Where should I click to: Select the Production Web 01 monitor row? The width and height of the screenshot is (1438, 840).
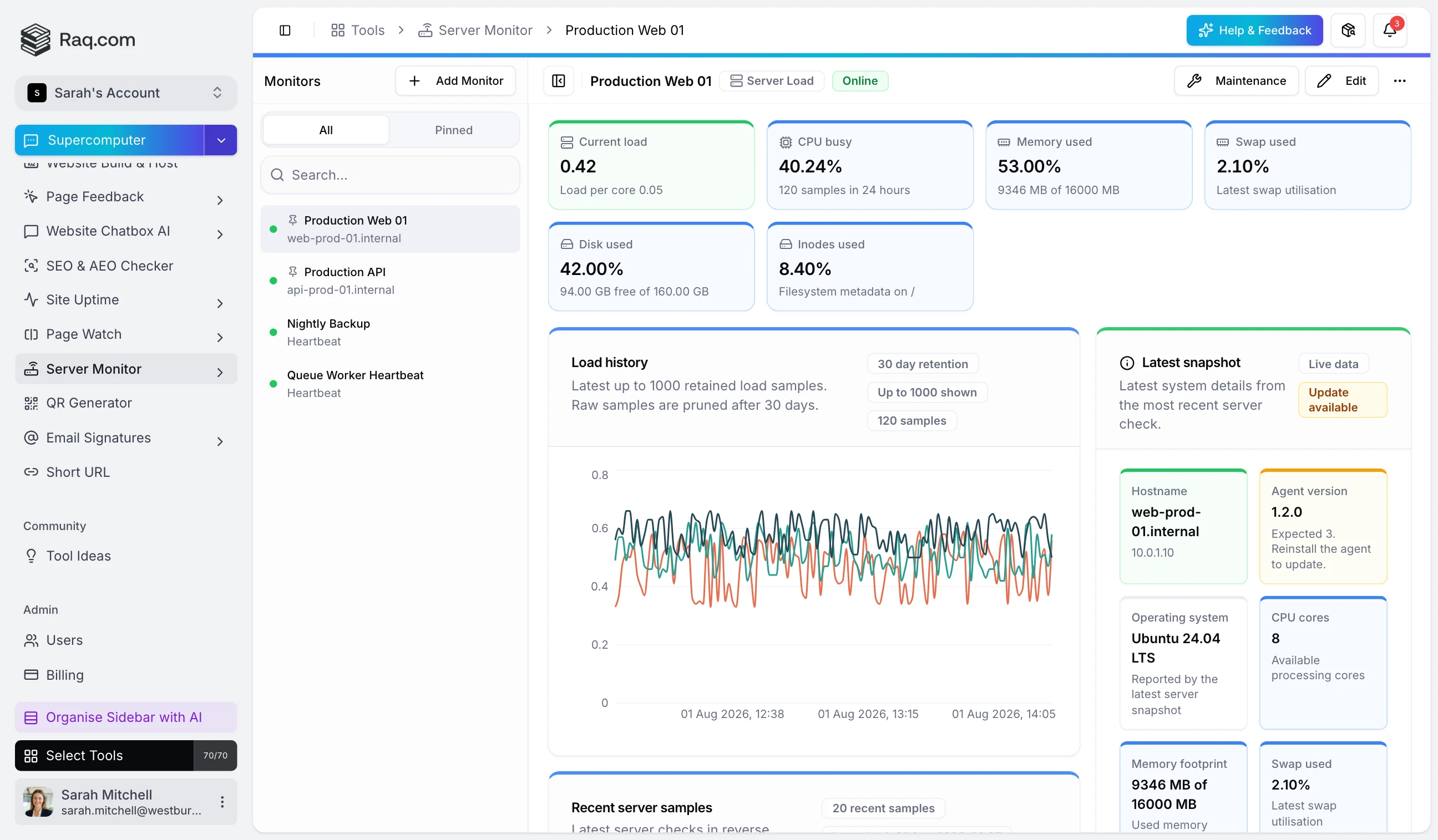tap(391, 229)
